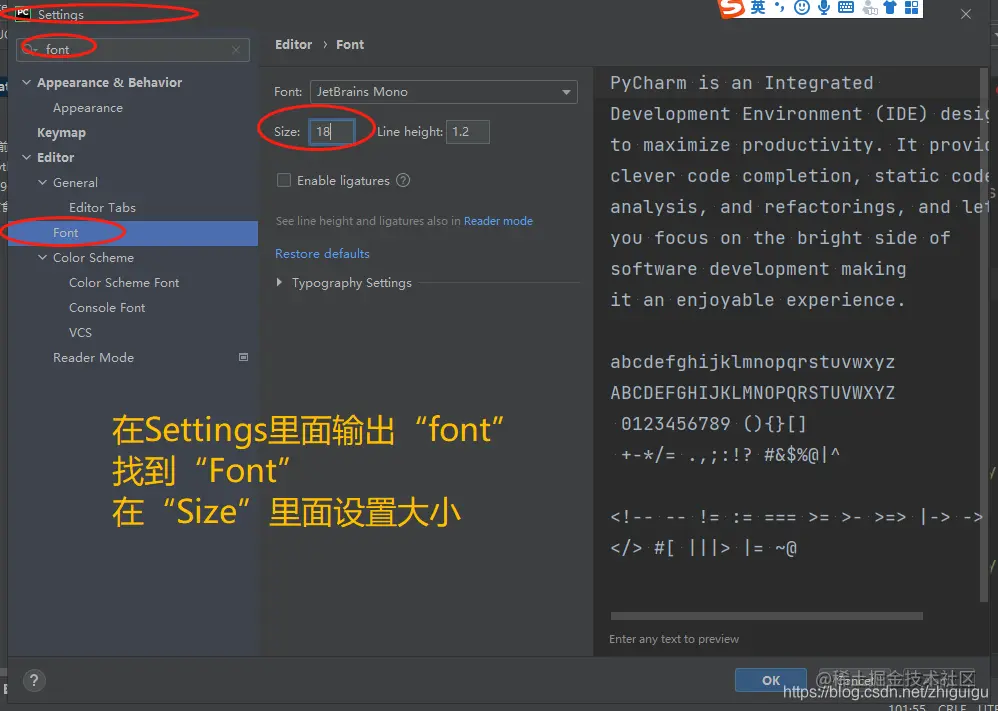This screenshot has width=998, height=711.
Task: Open the Font family dropdown
Action: tap(444, 92)
